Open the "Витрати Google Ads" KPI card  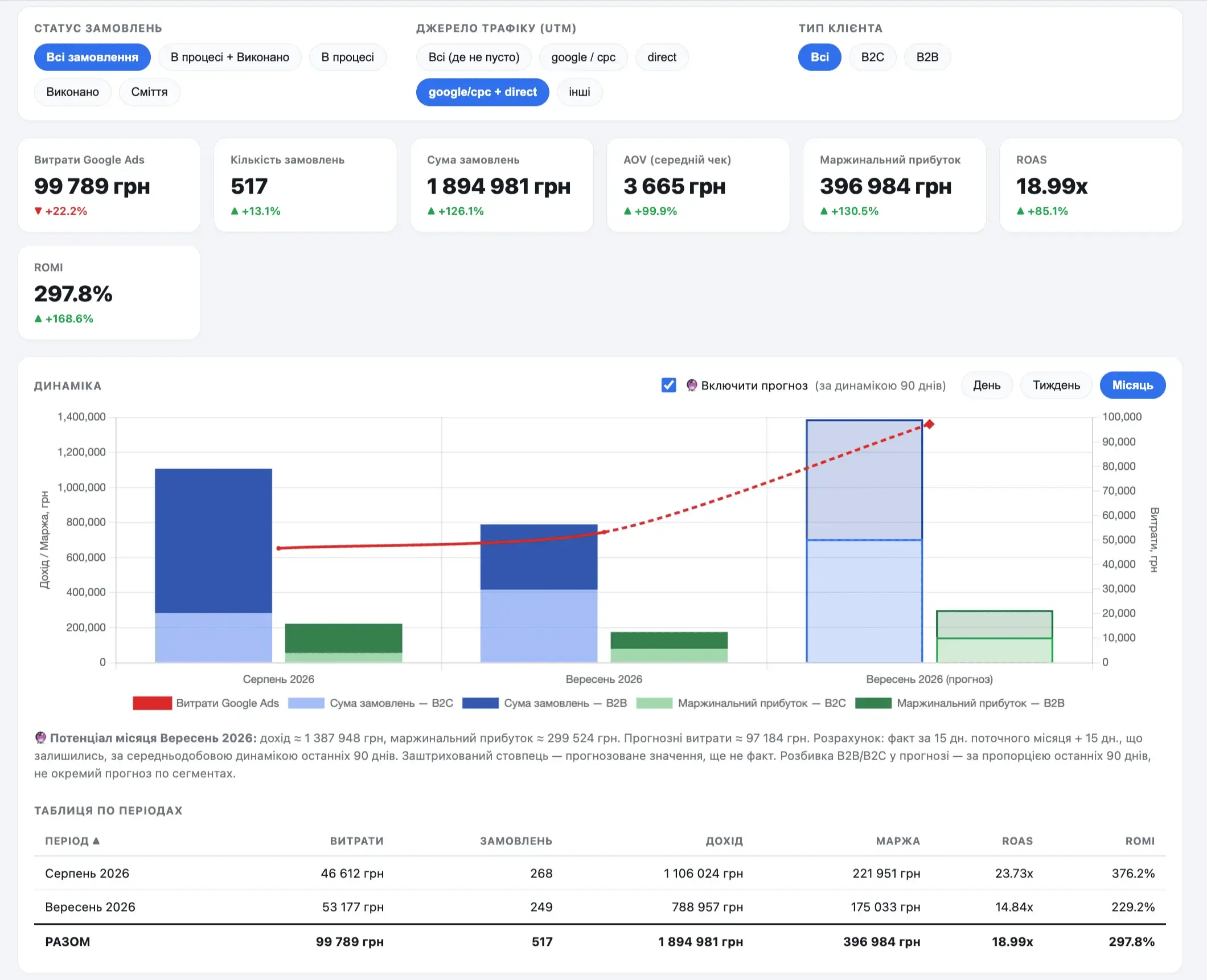[x=109, y=185]
